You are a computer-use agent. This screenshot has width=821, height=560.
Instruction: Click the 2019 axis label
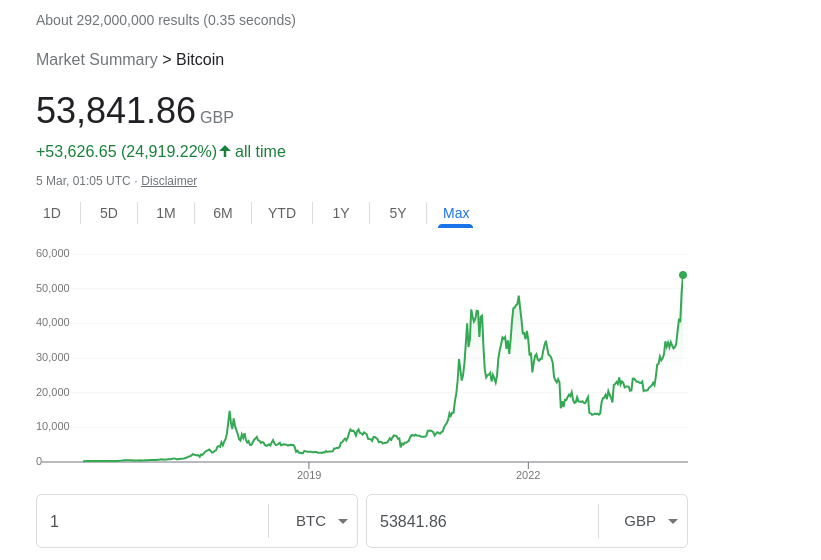(x=309, y=475)
